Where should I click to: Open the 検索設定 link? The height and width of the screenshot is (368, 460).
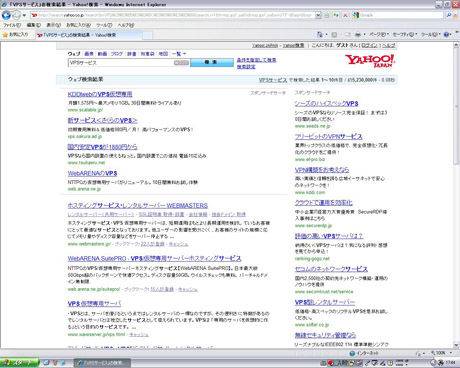point(246,67)
